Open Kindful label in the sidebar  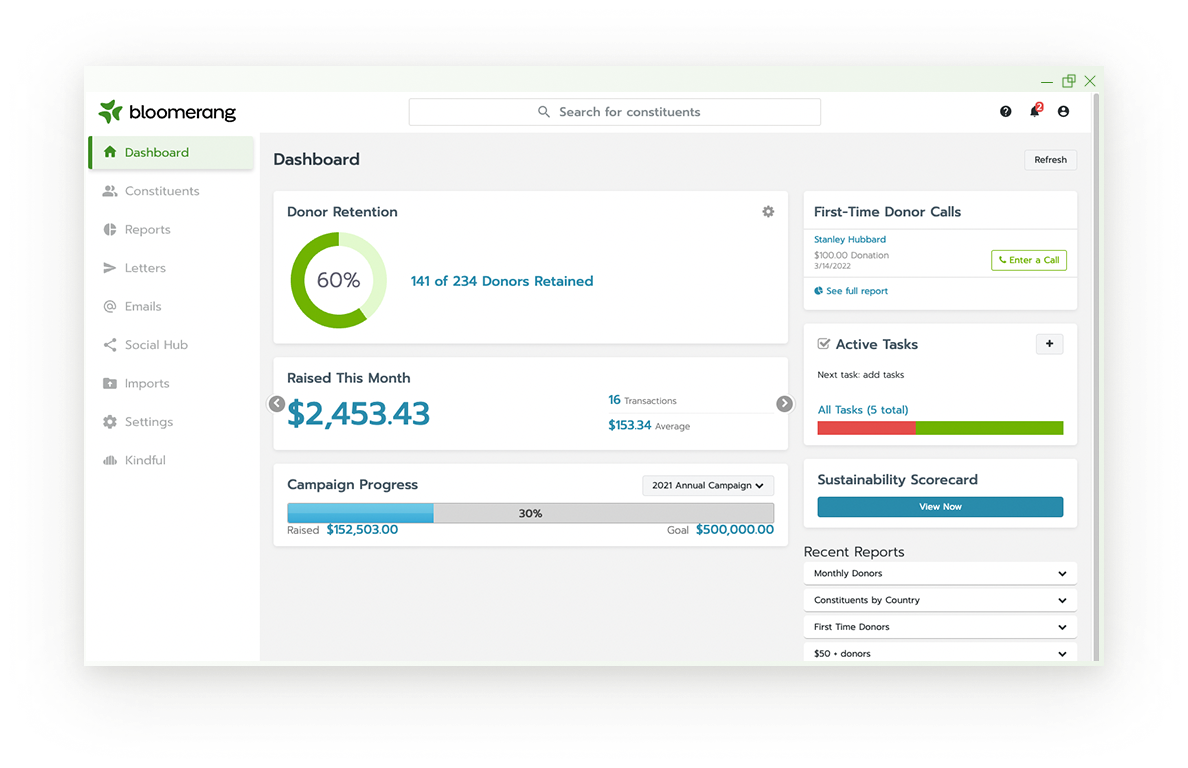[145, 460]
